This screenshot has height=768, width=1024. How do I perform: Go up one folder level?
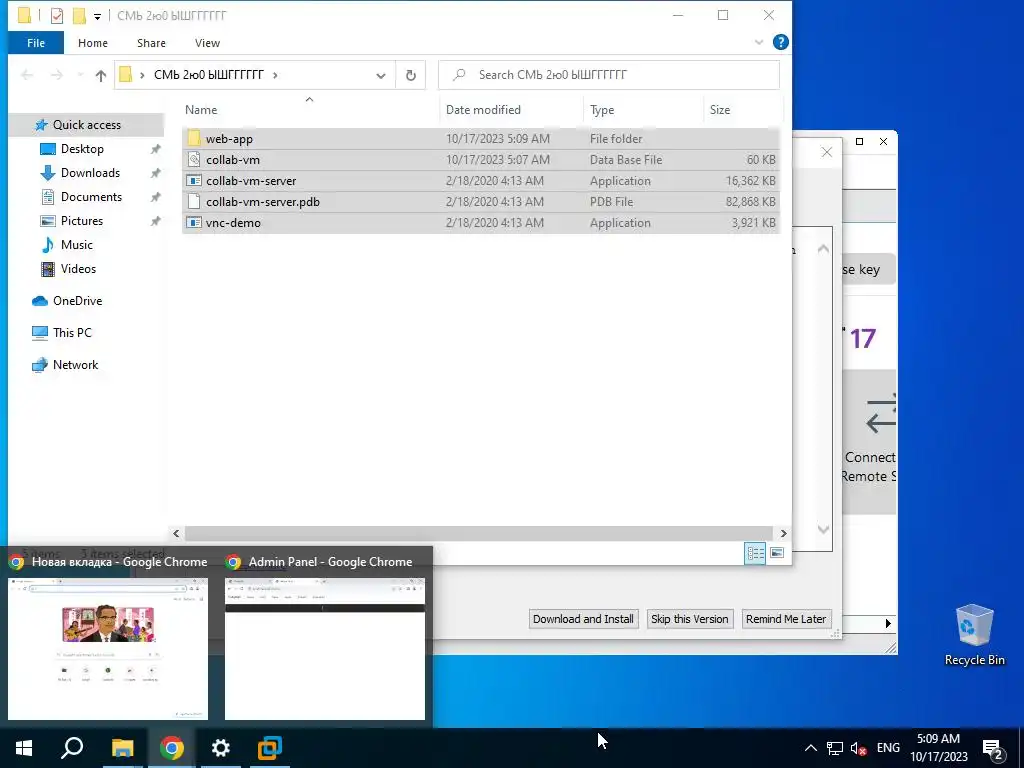pos(101,75)
